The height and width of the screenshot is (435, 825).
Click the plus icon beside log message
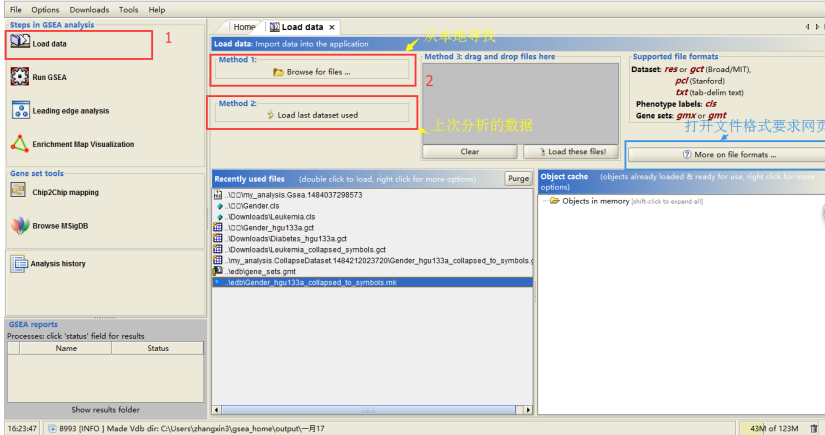52,429
